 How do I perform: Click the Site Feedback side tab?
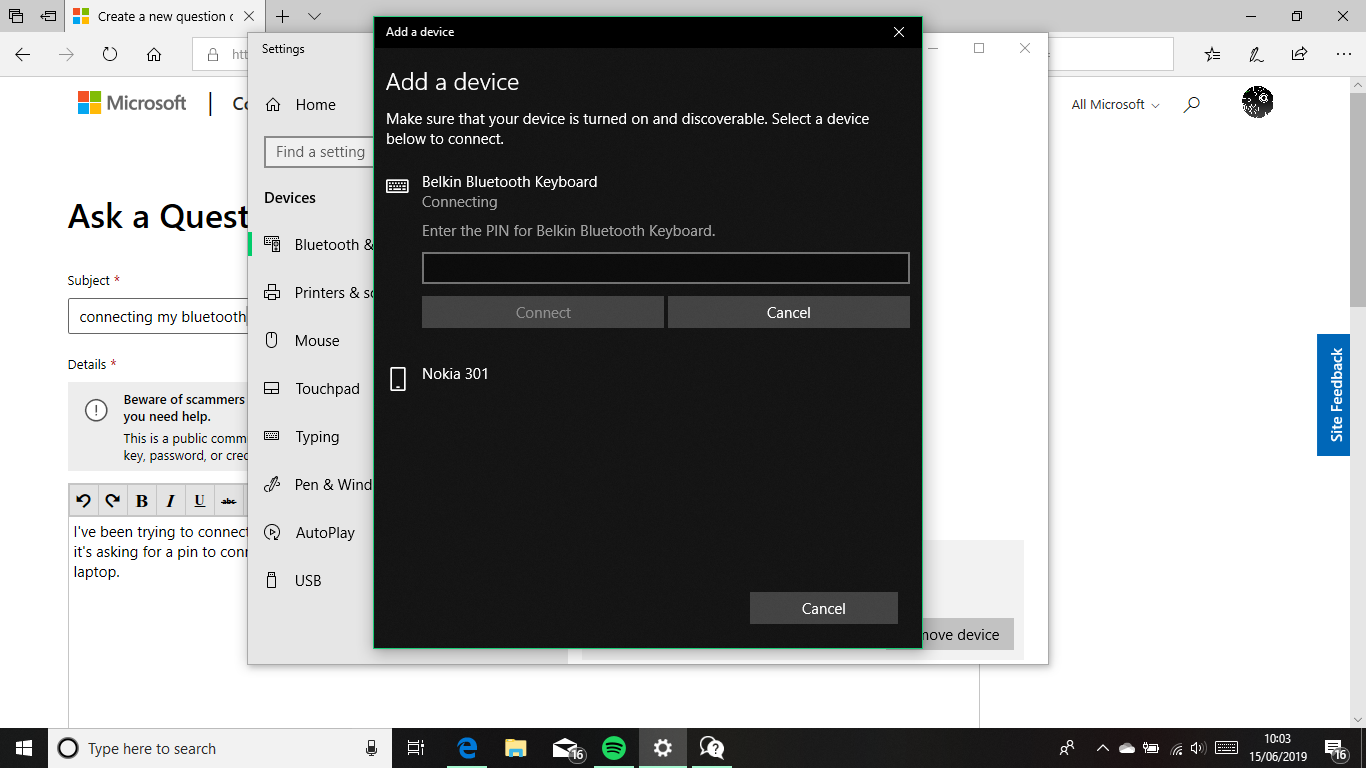click(1333, 395)
